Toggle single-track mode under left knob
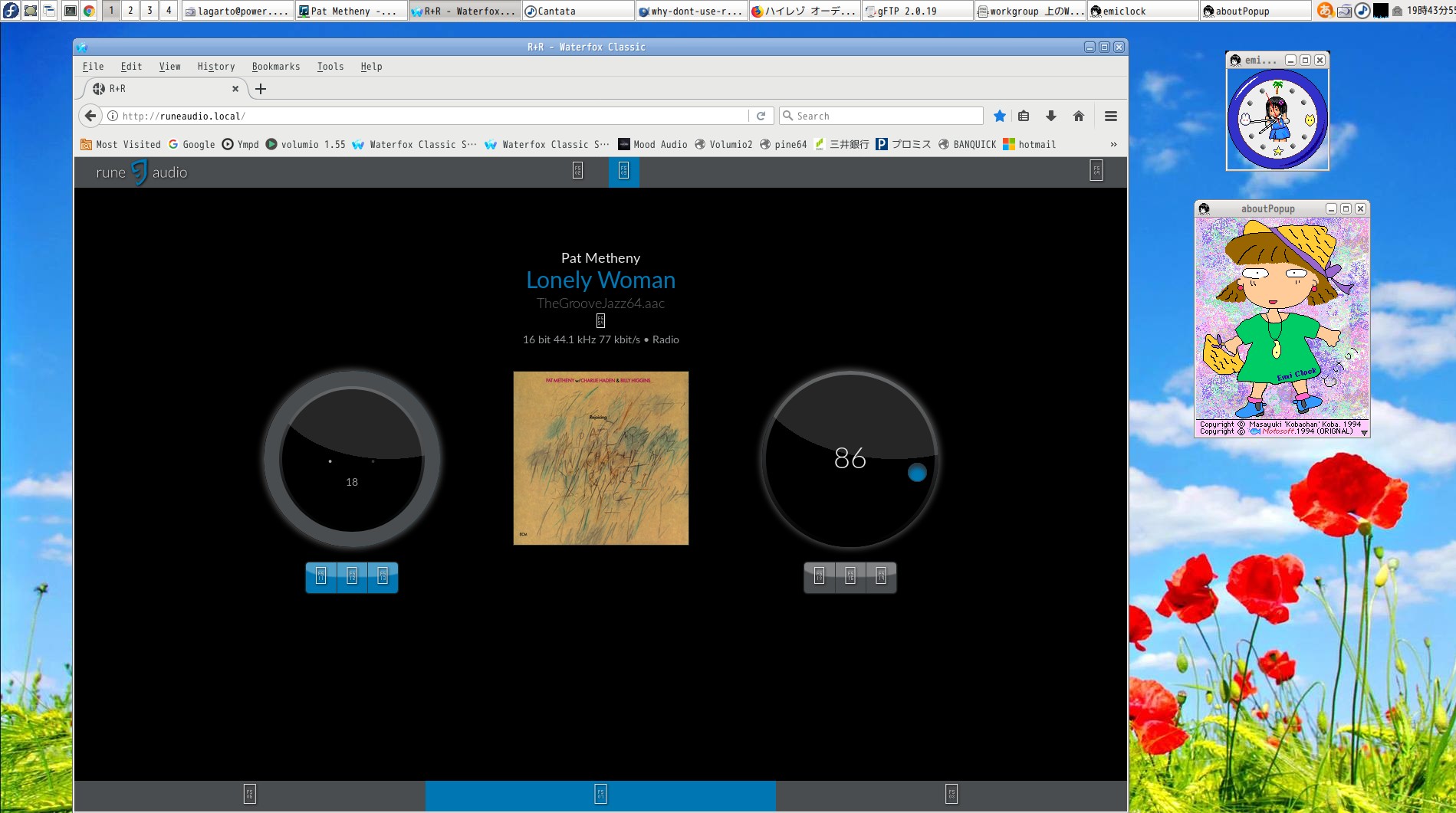Image resolution: width=1456 pixels, height=813 pixels. pos(381,577)
